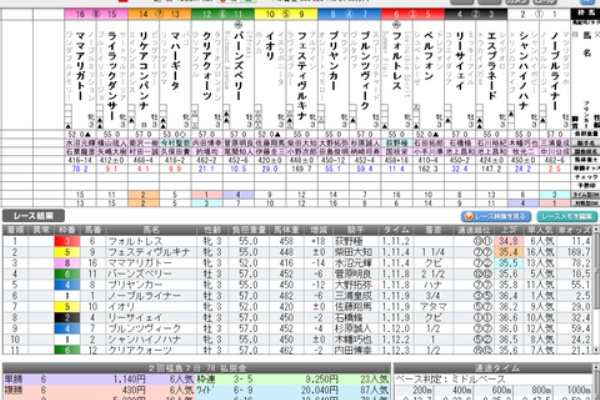Open the レースメモを編集 button
This screenshot has height=400, width=600.
[x=566, y=215]
